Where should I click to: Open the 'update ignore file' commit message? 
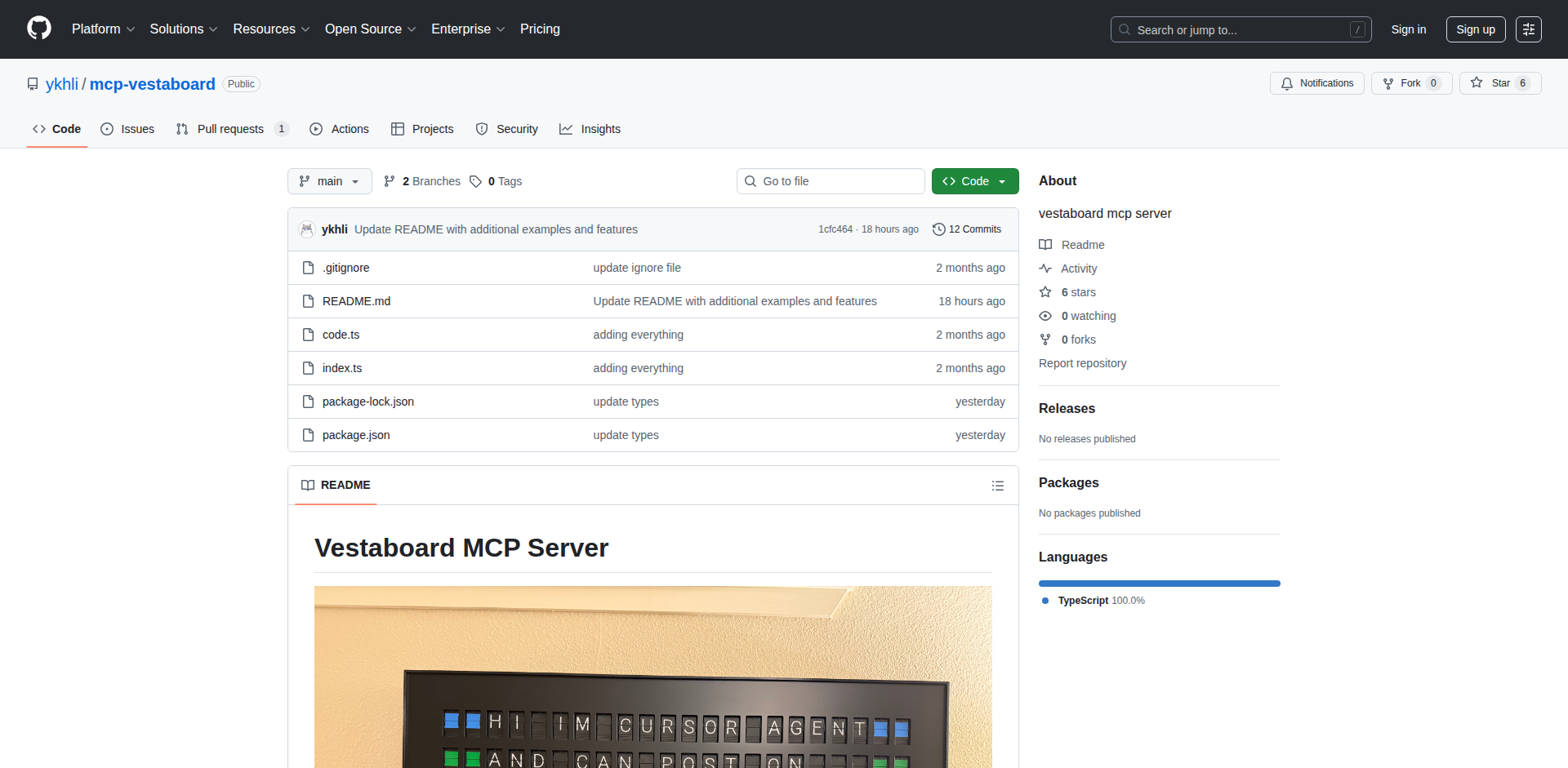click(x=637, y=268)
